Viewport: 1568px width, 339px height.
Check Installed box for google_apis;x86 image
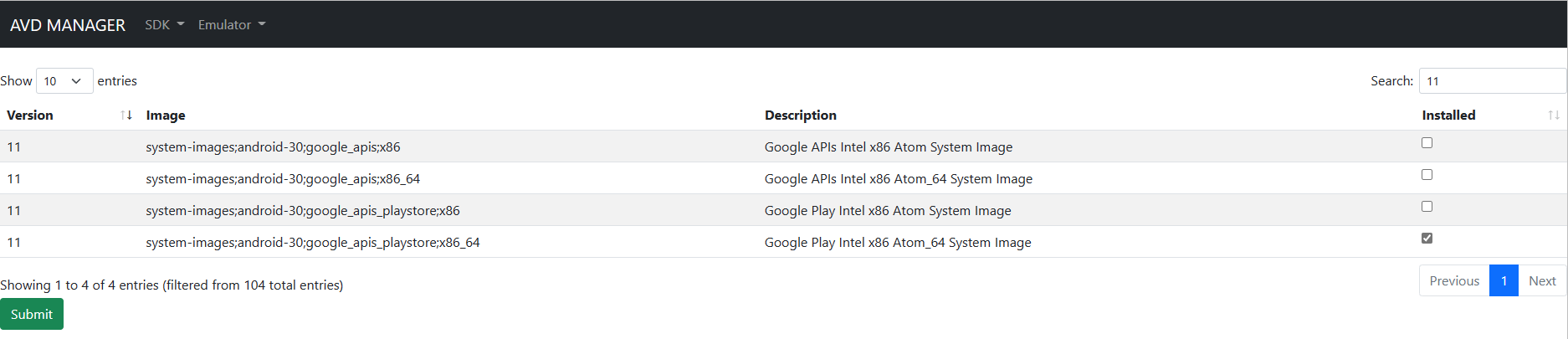point(1427,143)
